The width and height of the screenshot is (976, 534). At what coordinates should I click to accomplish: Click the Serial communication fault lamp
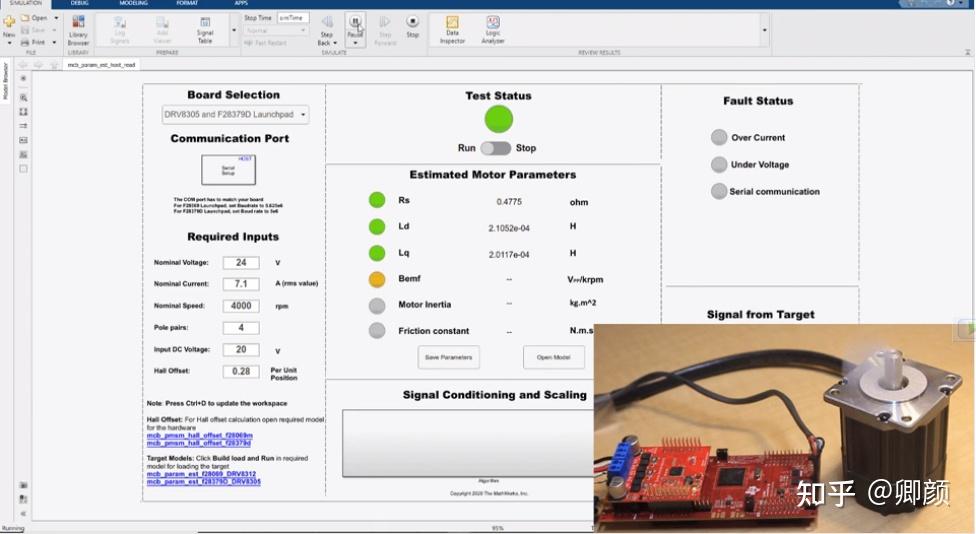tap(719, 191)
